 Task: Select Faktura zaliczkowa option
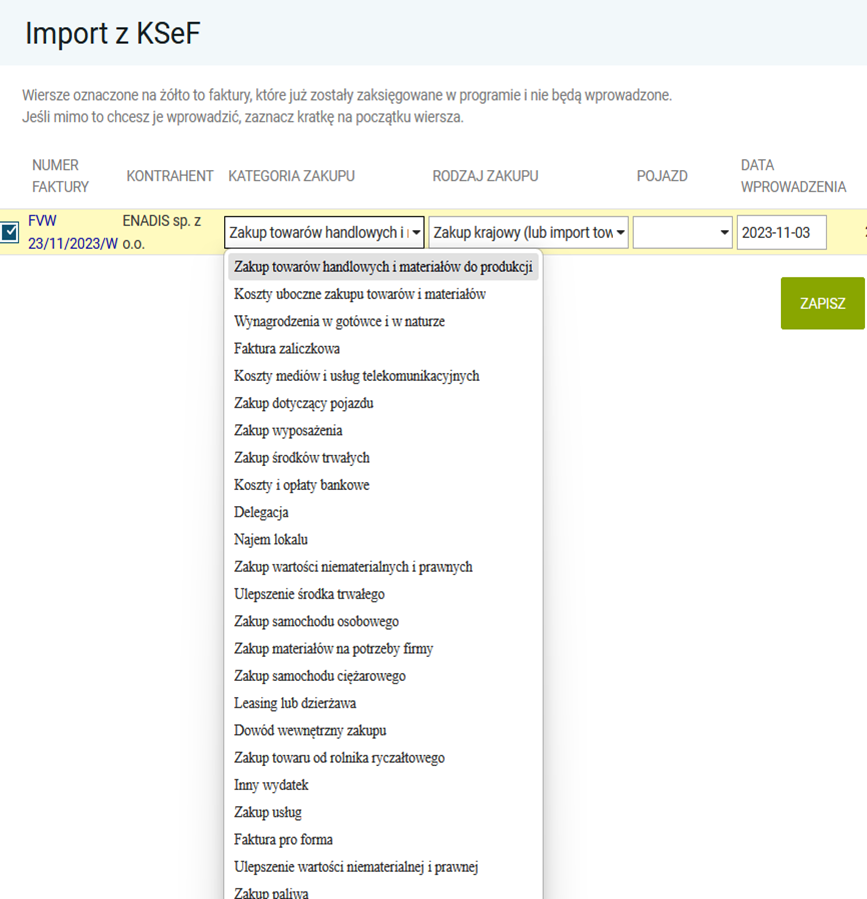(x=287, y=349)
